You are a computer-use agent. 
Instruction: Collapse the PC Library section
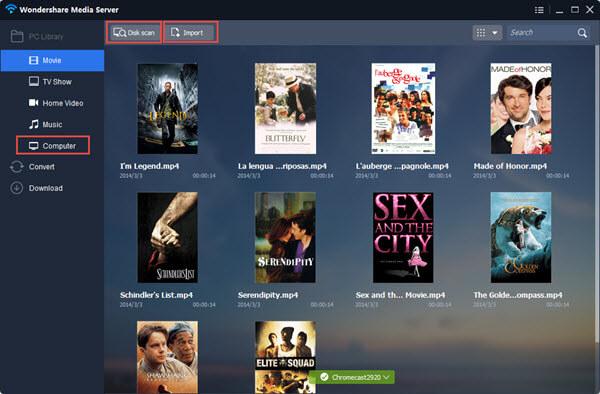pyautogui.click(x=37, y=36)
